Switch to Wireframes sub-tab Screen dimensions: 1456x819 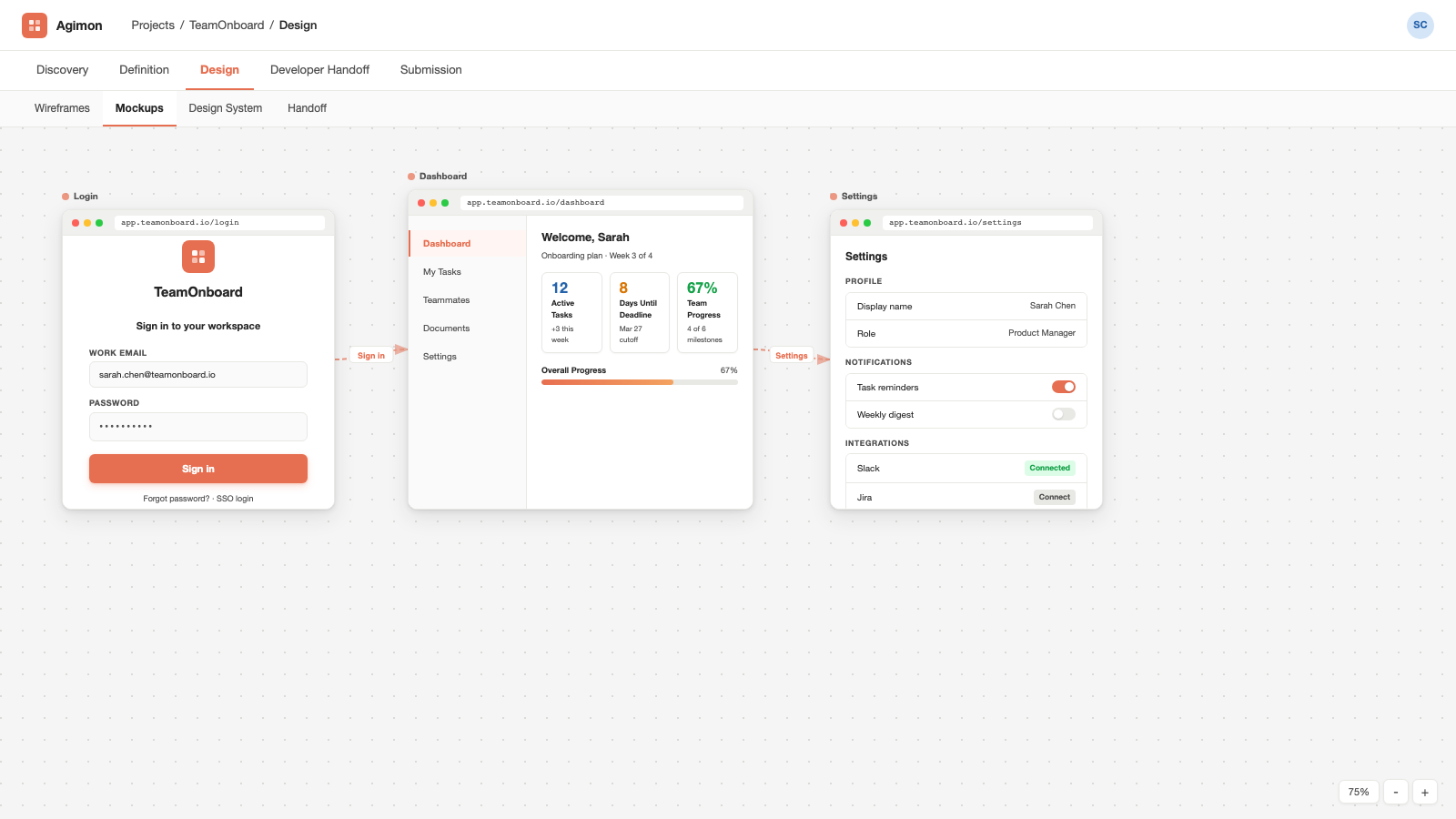[x=62, y=108]
